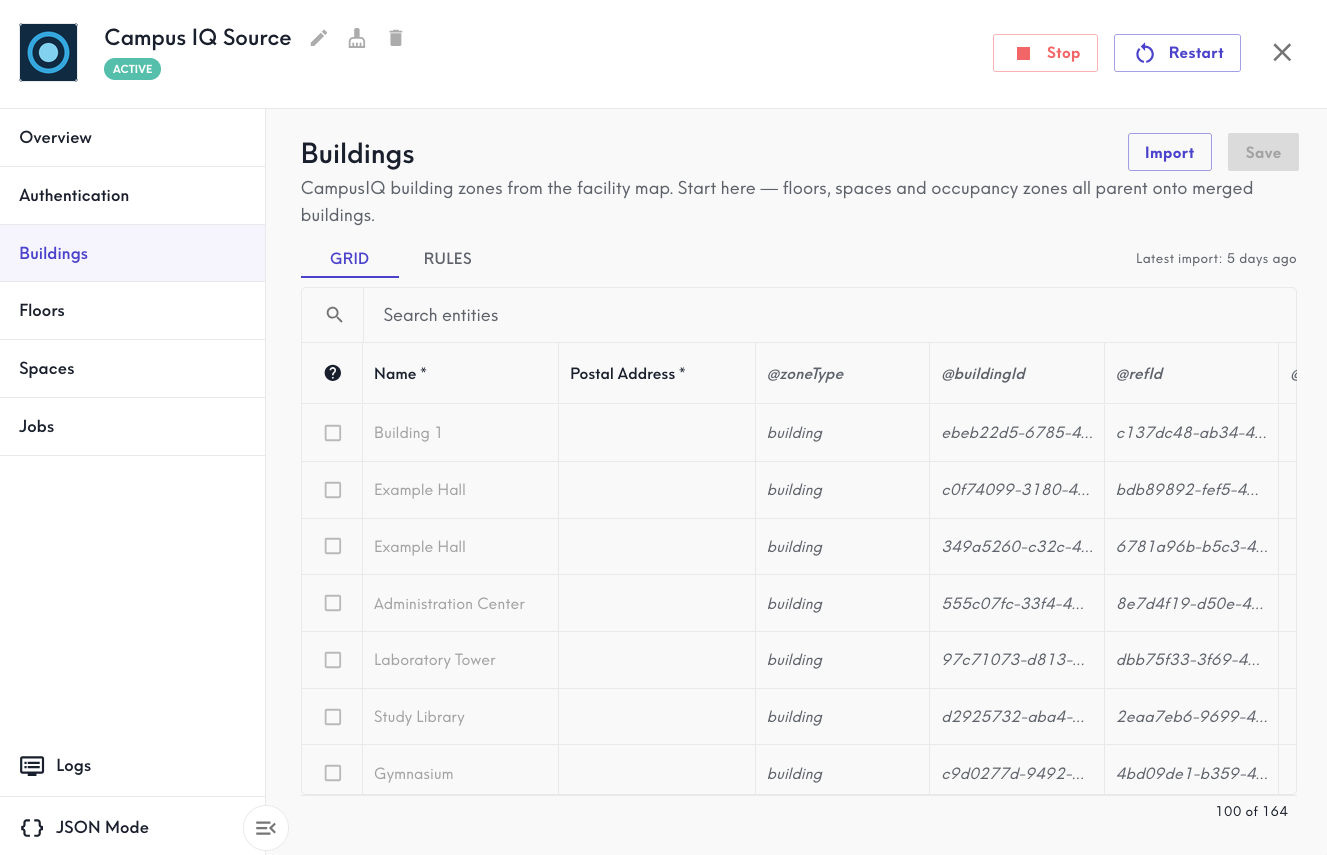The image size is (1327, 855).
Task: Check the Example Hall c0f74099 row checkbox
Action: [x=333, y=490]
